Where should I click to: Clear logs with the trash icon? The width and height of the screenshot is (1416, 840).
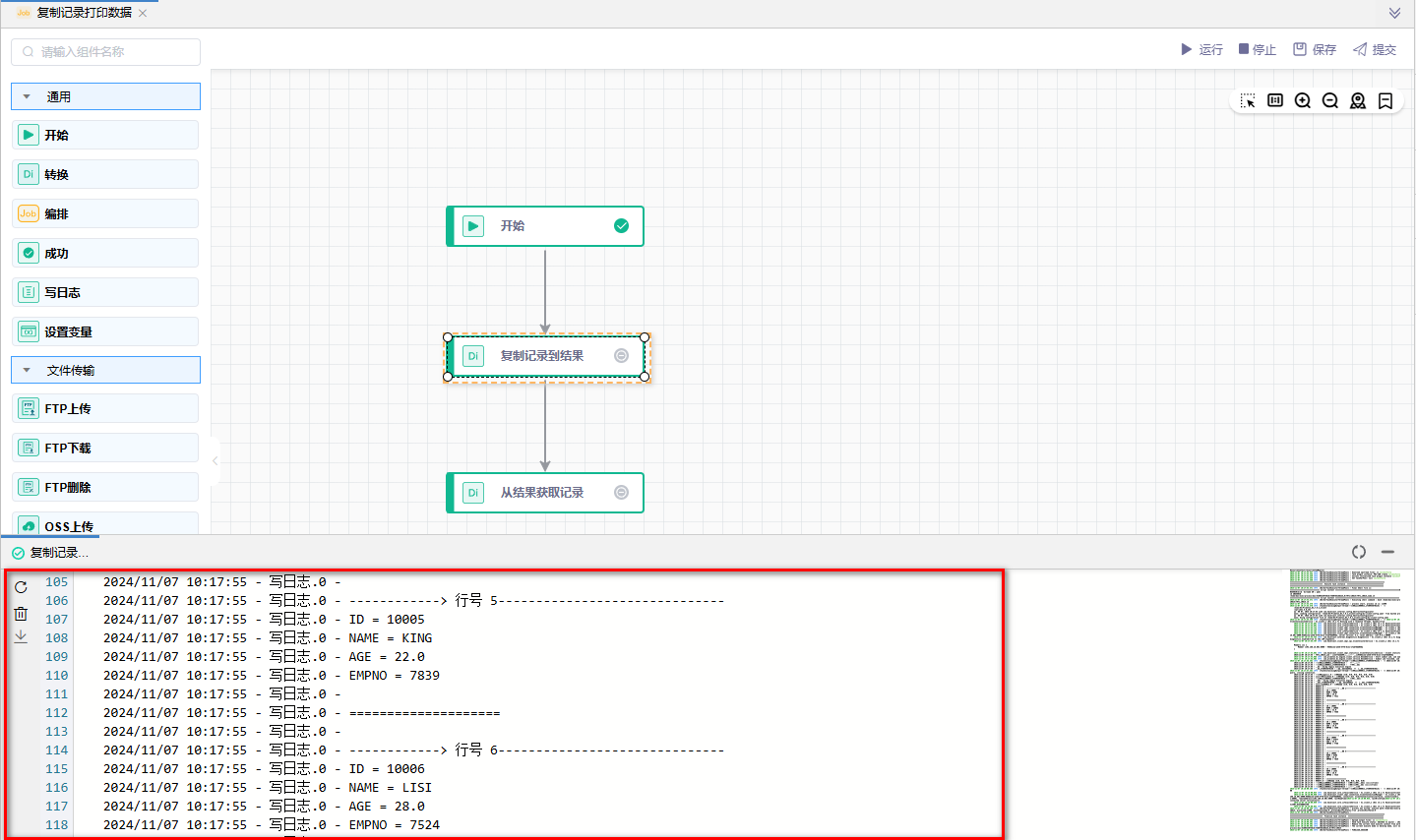click(21, 614)
